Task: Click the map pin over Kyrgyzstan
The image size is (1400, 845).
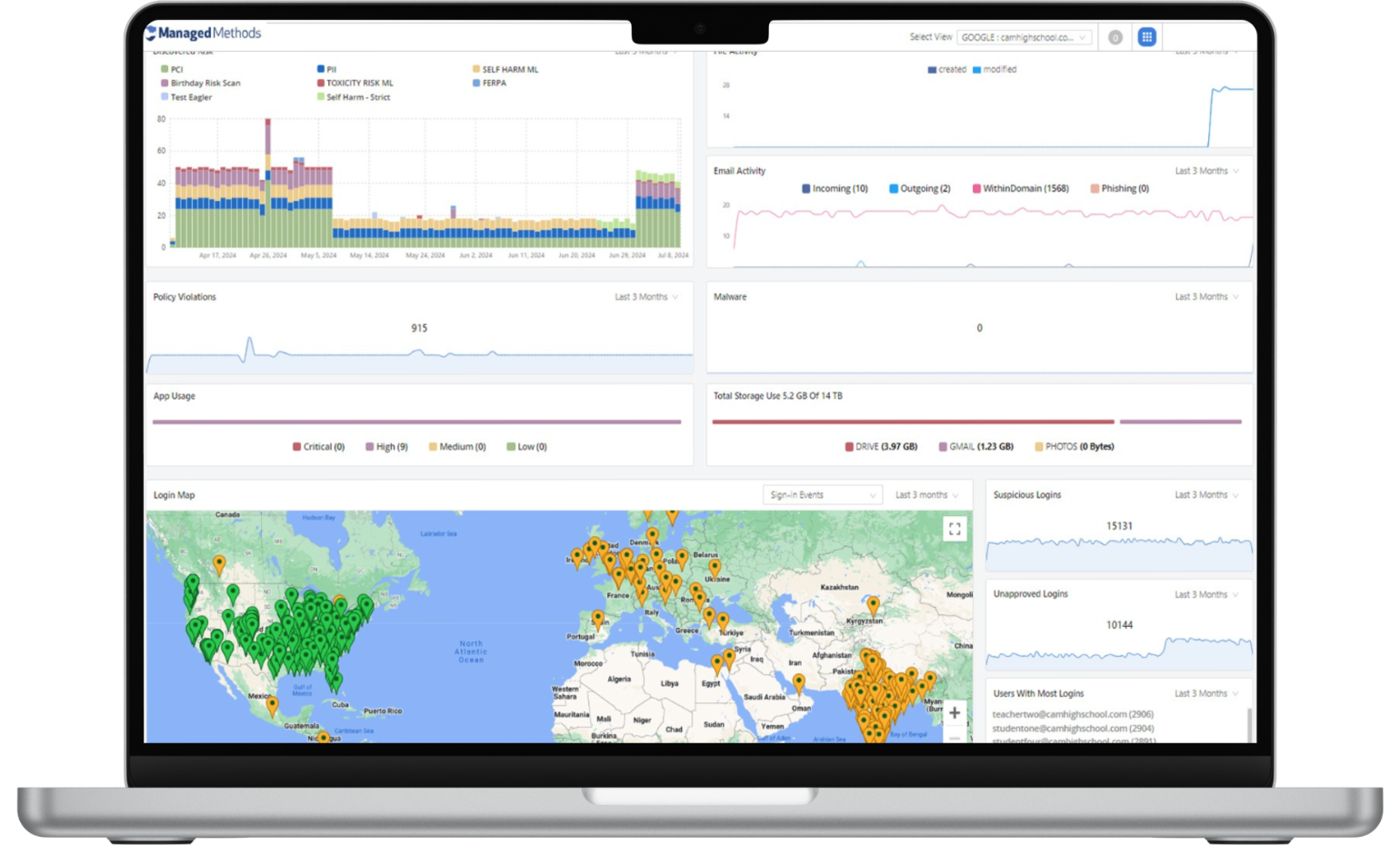Action: (x=873, y=606)
